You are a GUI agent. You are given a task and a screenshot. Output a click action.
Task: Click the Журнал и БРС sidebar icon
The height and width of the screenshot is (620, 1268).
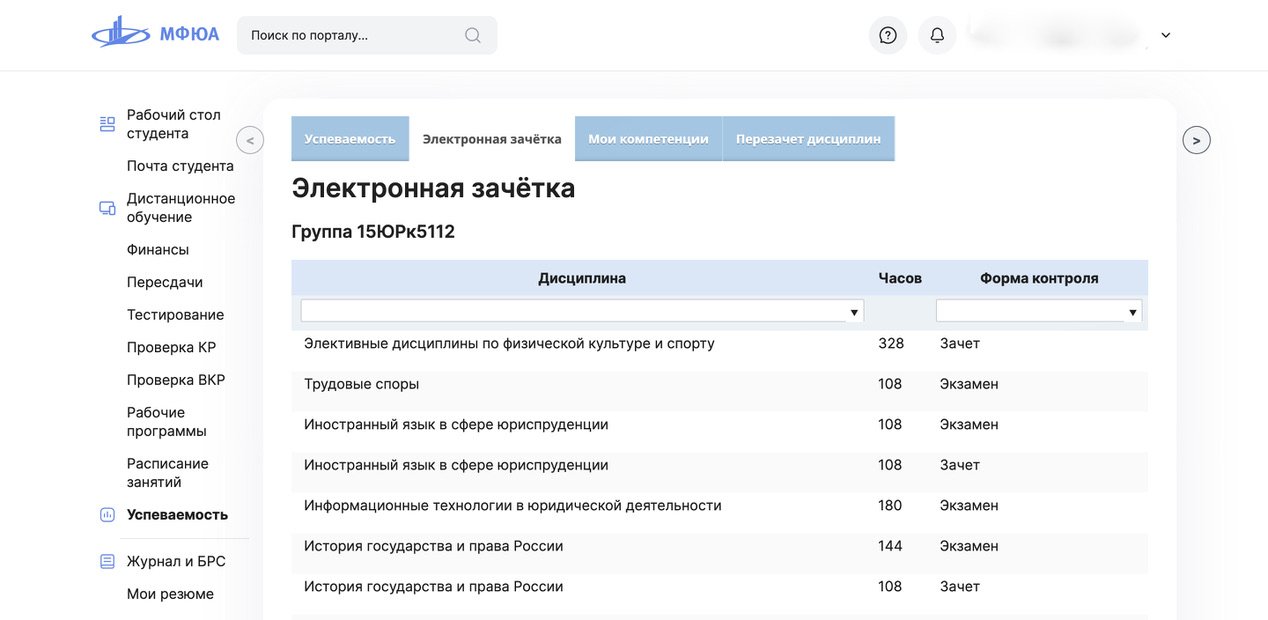click(x=107, y=562)
